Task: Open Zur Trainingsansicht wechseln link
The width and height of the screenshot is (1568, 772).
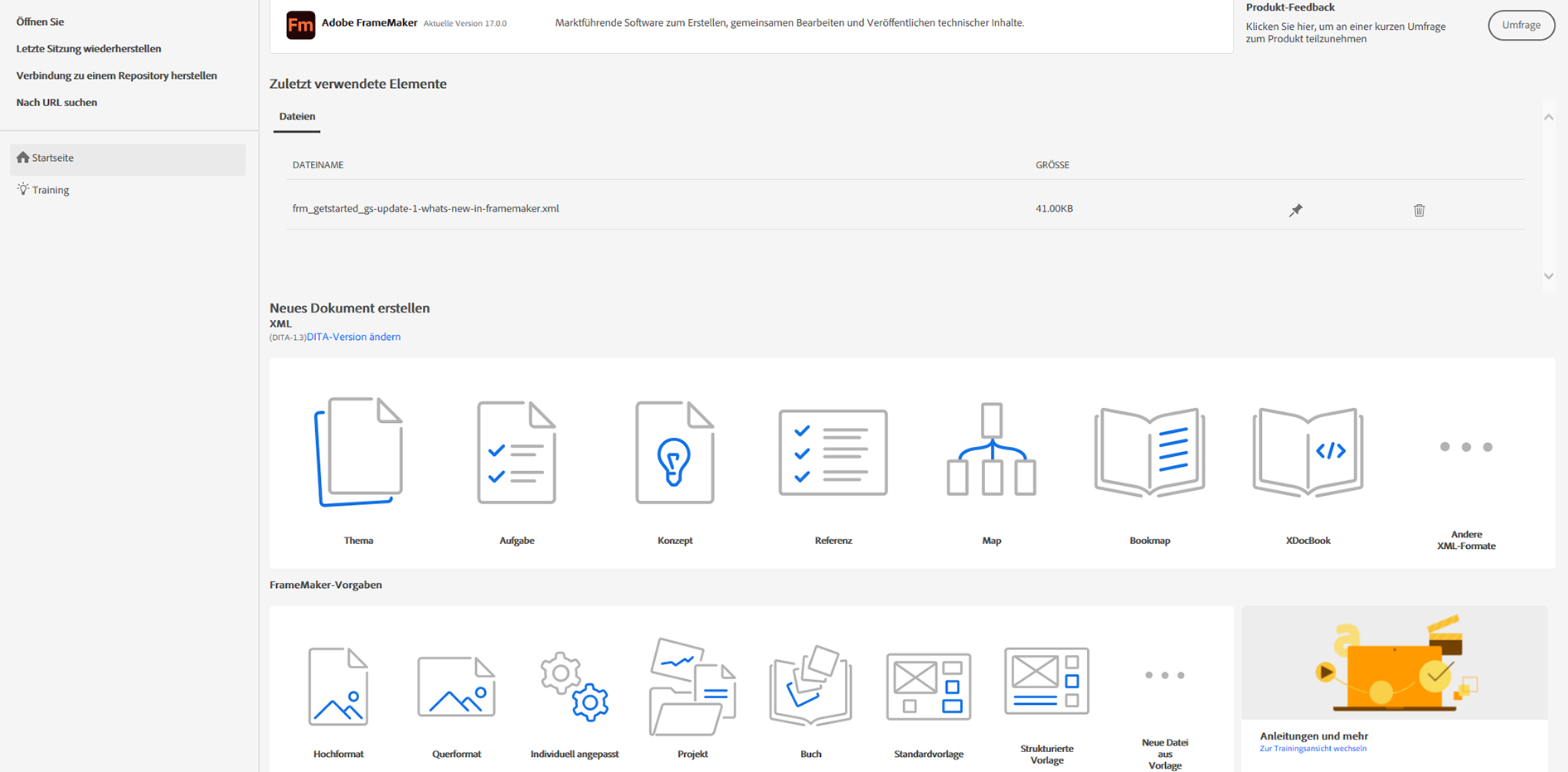Action: (1313, 749)
